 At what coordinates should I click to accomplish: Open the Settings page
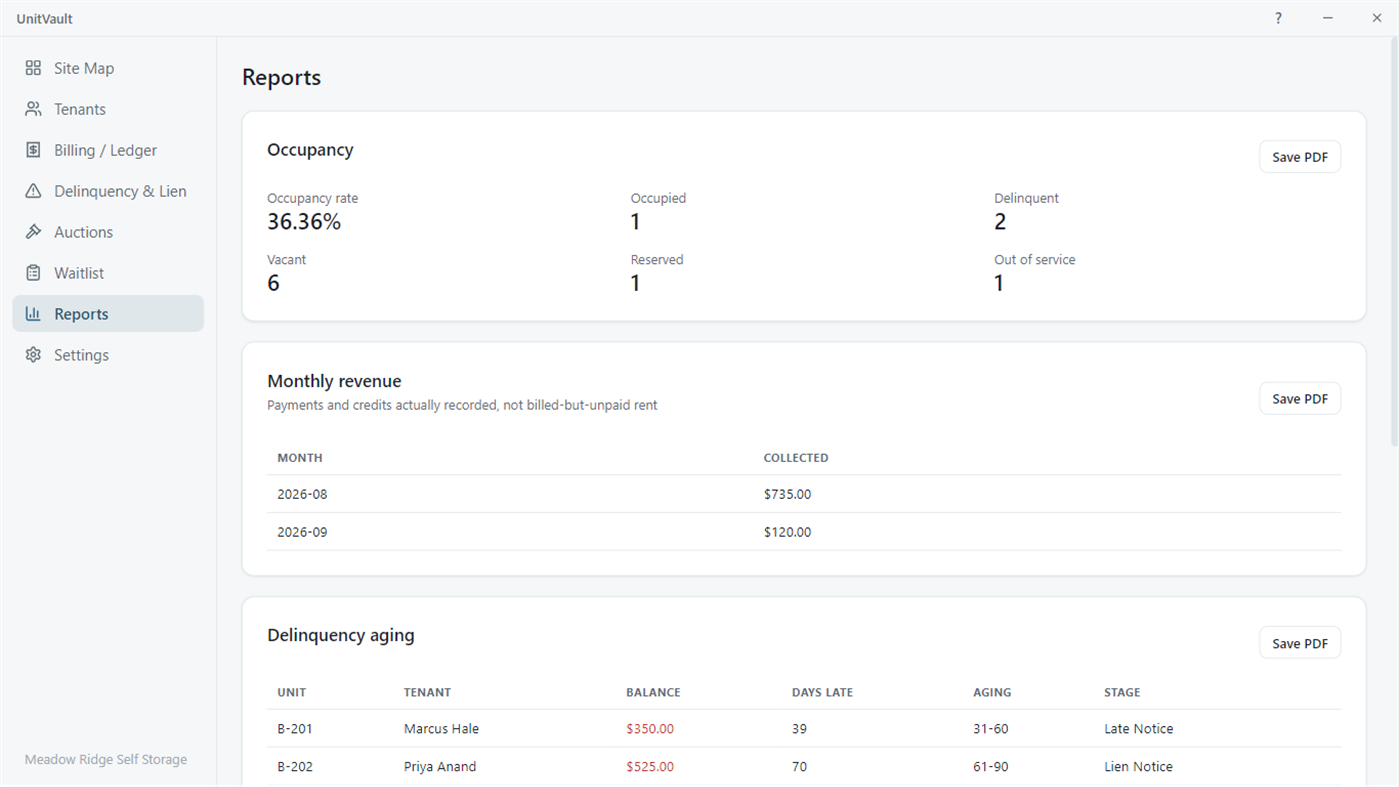click(x=108, y=355)
